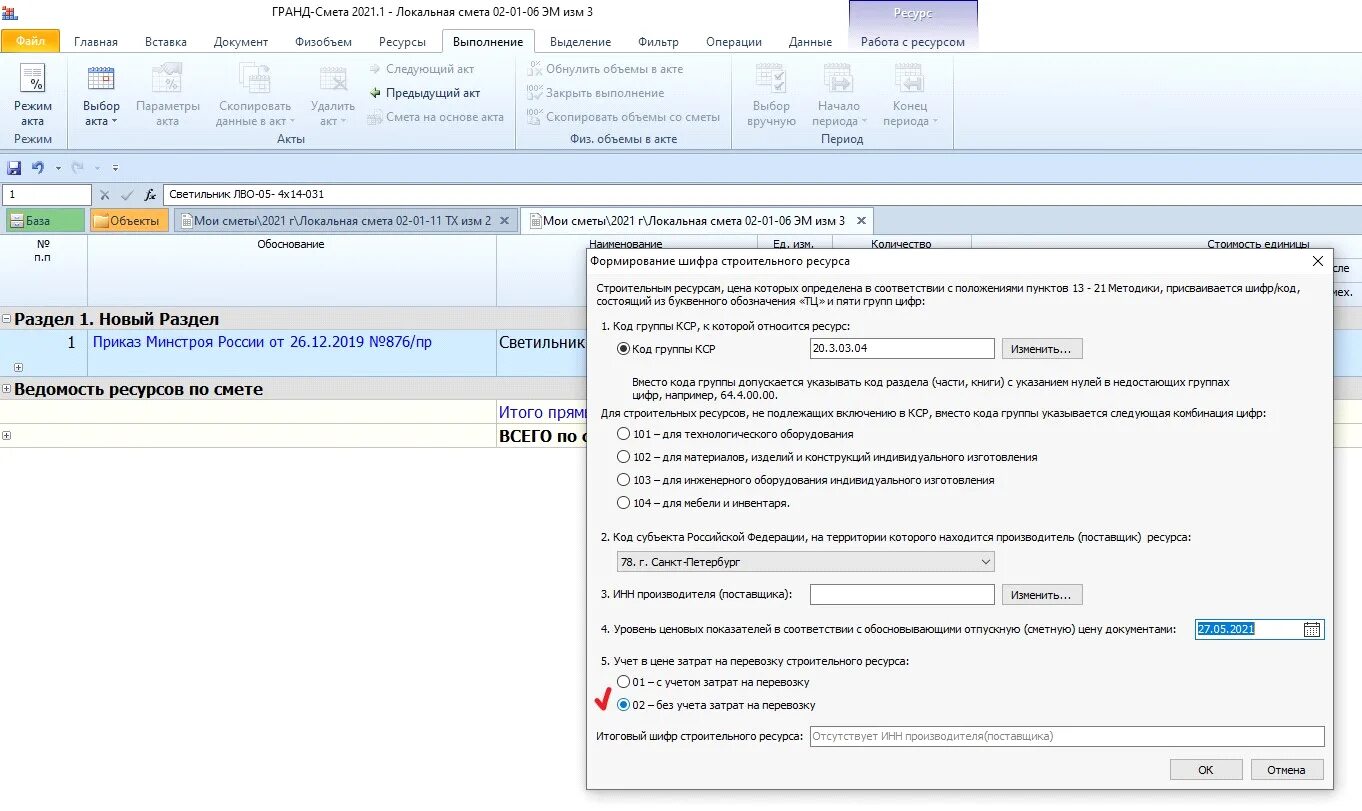Click the fx function icon

point(150,195)
